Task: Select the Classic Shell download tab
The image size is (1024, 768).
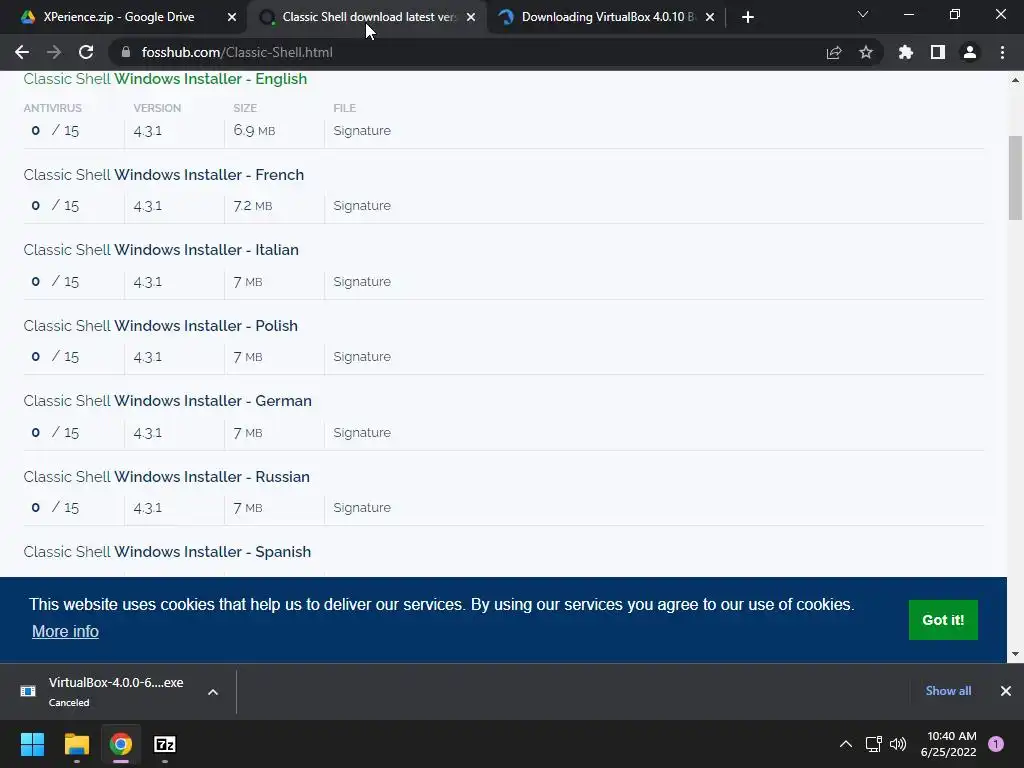Action: 369,17
